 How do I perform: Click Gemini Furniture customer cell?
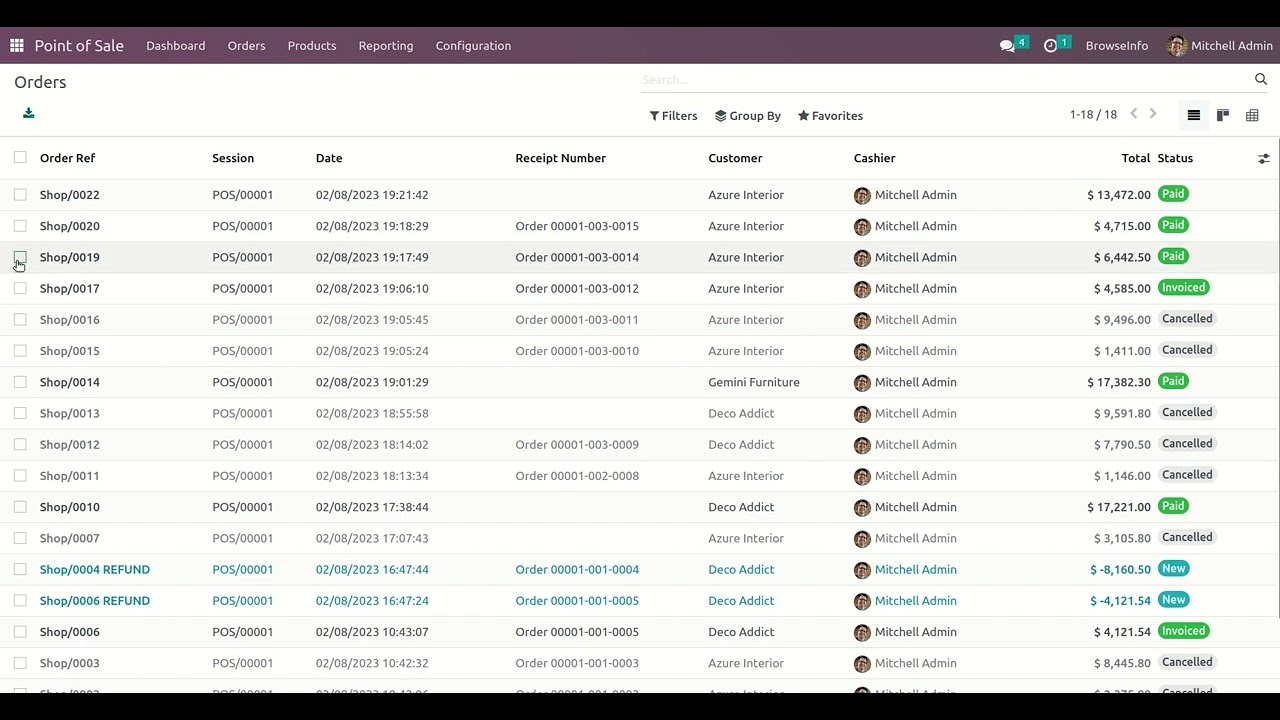tap(754, 382)
